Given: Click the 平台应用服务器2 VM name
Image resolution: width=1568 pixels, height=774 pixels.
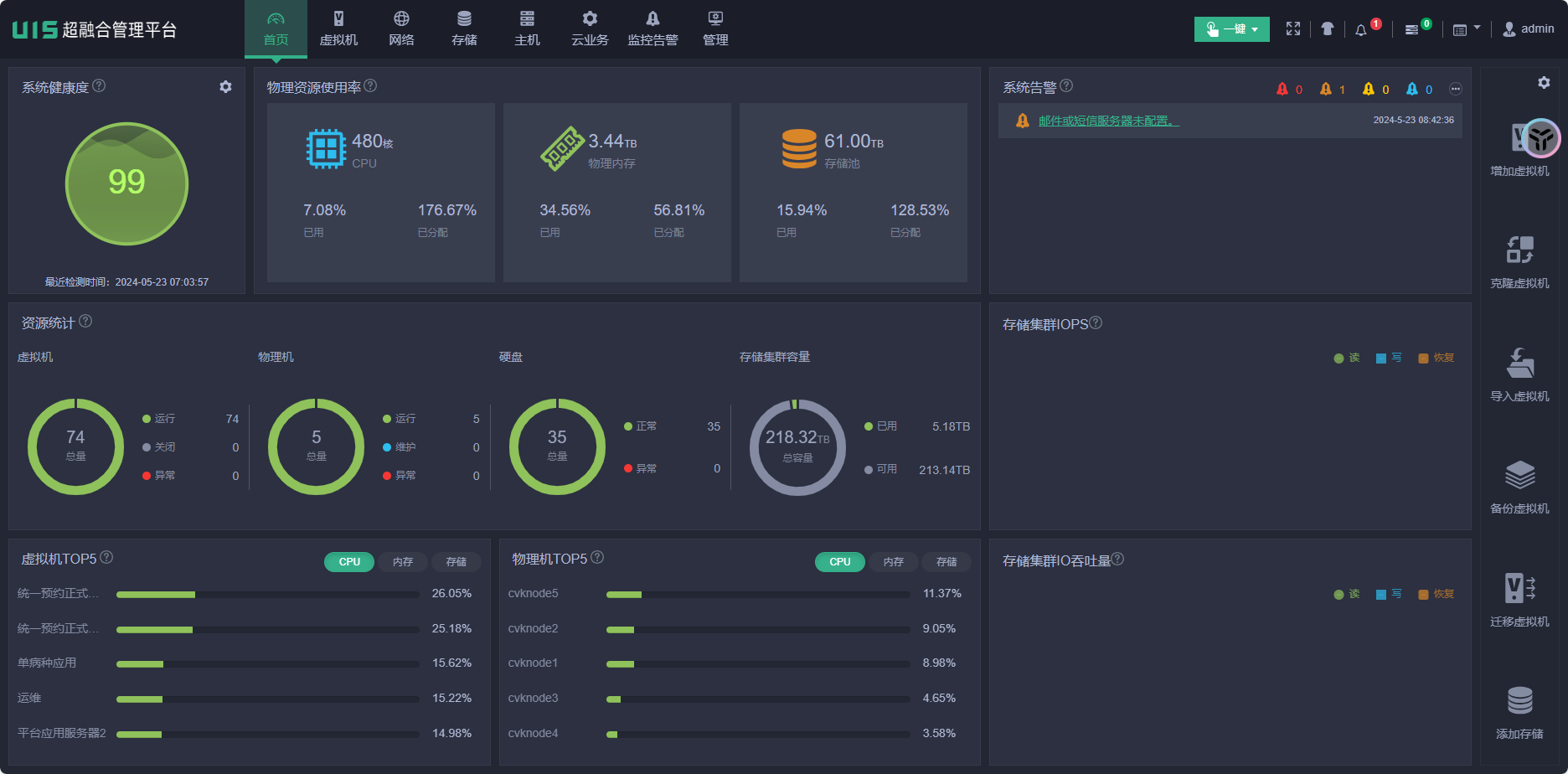Looking at the screenshot, I should [x=62, y=733].
